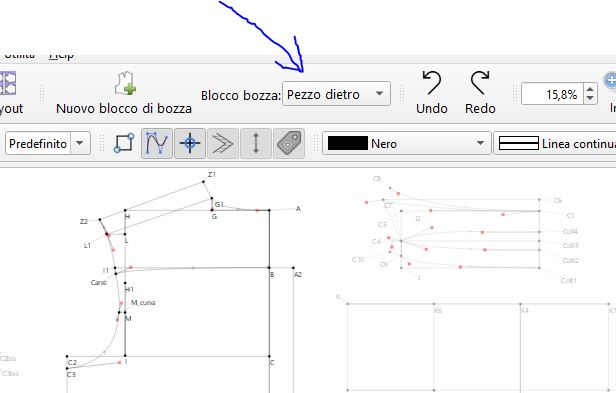616x393 pixels.
Task: Open the Linea continua line type selector
Action: [x=555, y=143]
